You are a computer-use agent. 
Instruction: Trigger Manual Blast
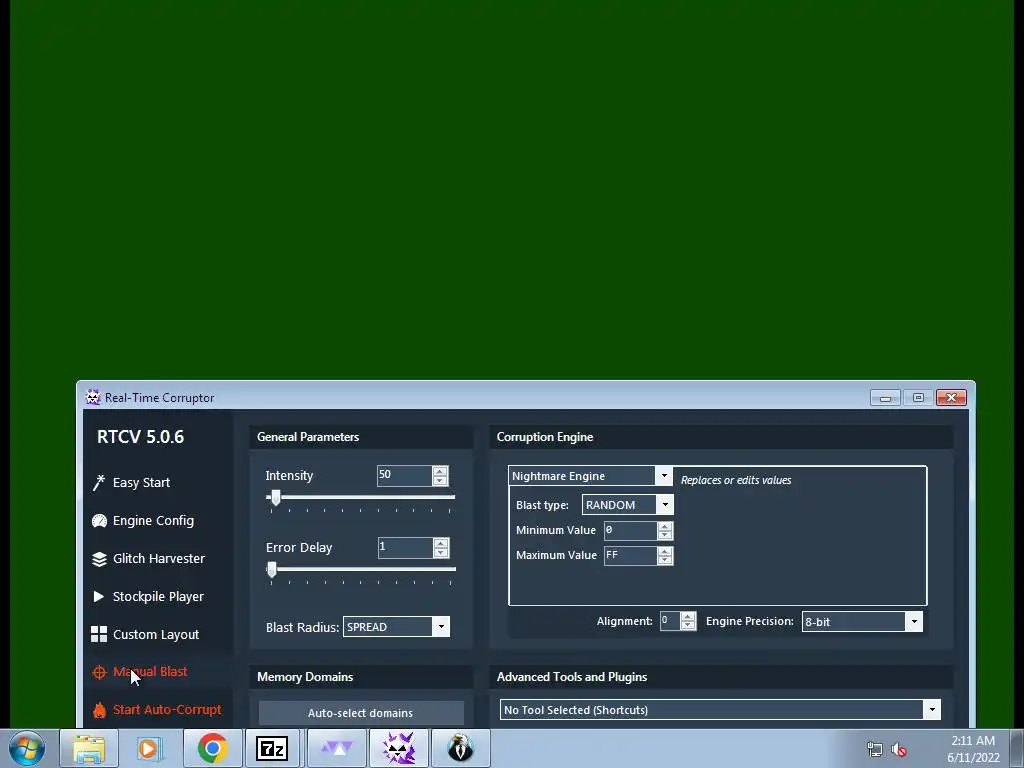point(150,671)
